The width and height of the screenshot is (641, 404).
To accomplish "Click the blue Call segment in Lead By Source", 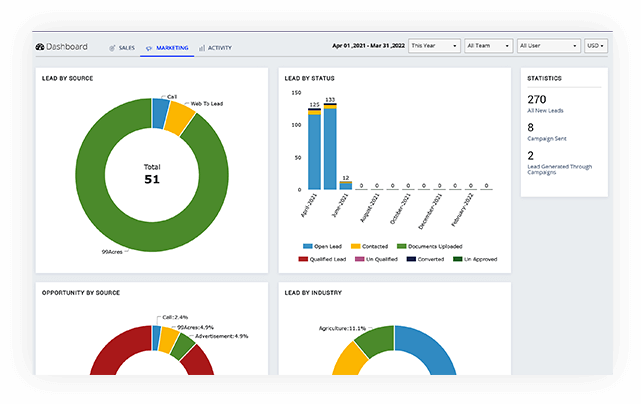I will click(160, 114).
